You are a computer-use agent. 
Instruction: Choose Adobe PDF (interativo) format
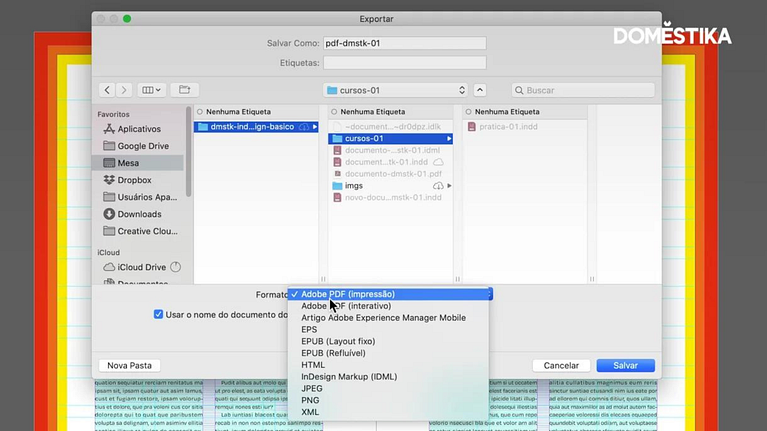coord(347,306)
